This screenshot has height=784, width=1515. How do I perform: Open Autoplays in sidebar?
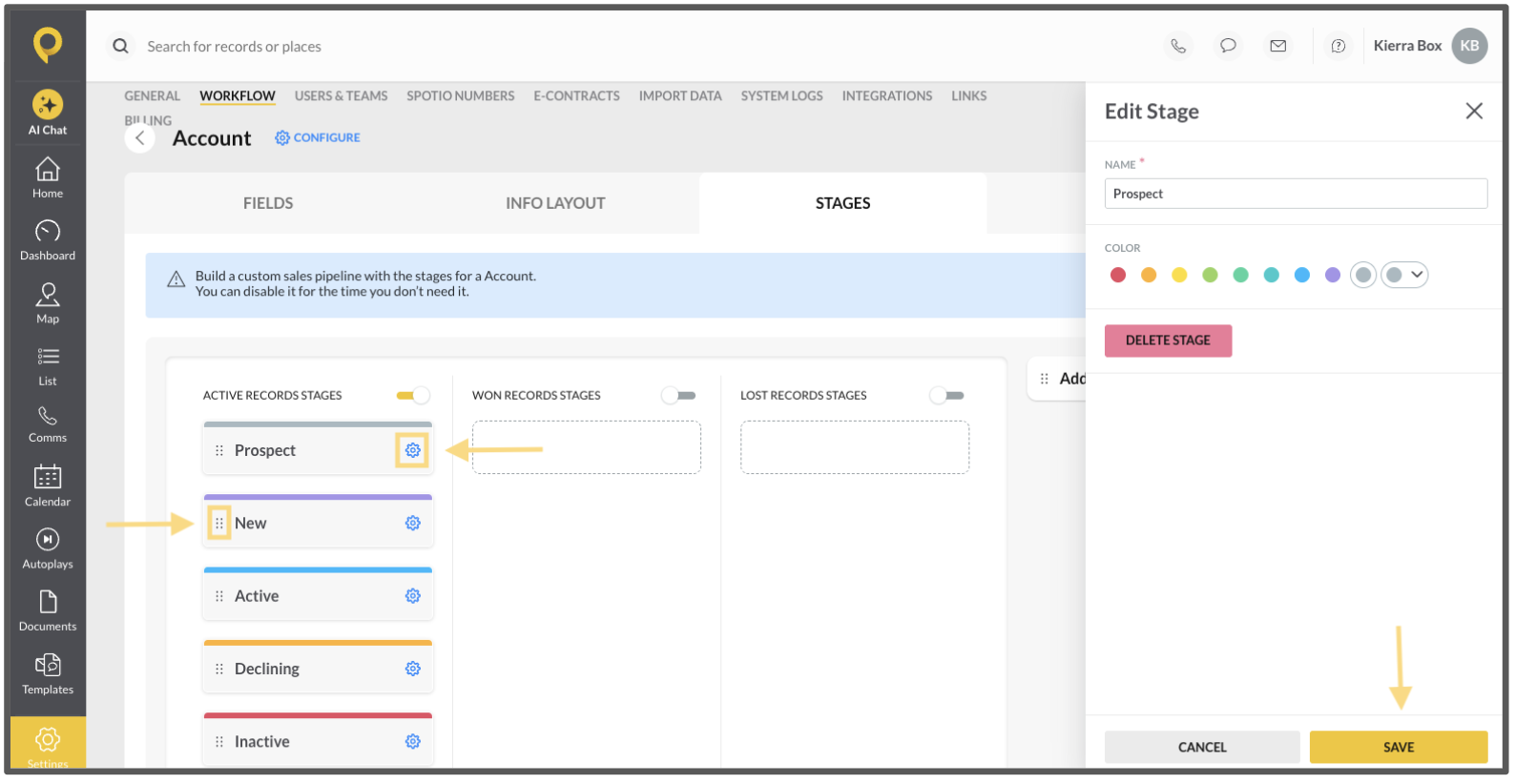click(x=48, y=549)
